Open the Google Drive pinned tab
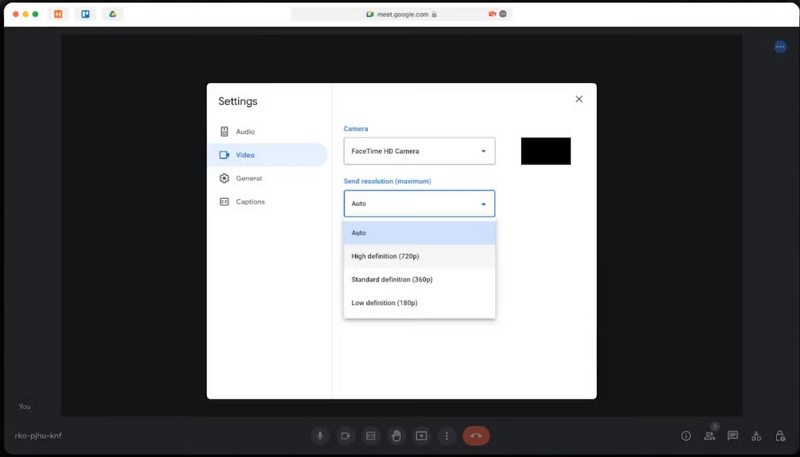 (x=113, y=14)
